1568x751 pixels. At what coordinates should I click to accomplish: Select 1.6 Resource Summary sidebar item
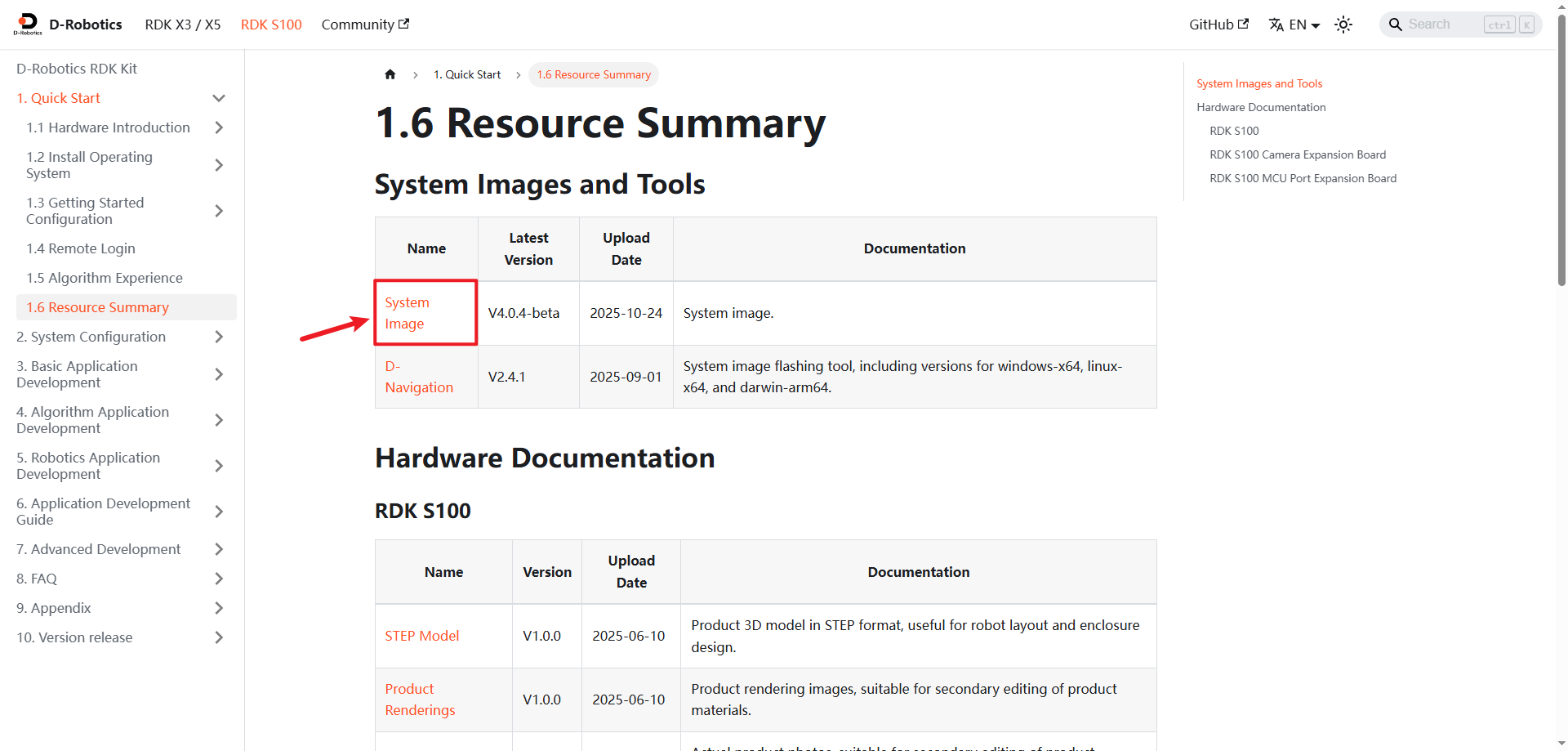pos(127,307)
